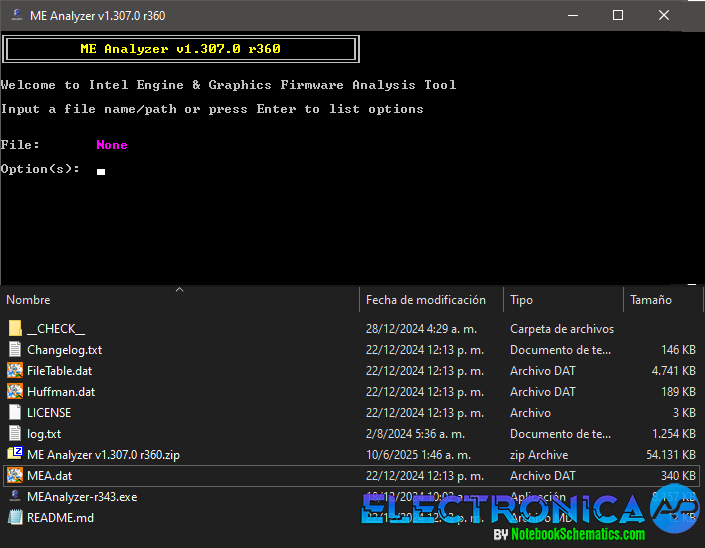Viewport: 705px width, 548px height.
Task: Maximize the ME Analyzer window
Action: [618, 15]
